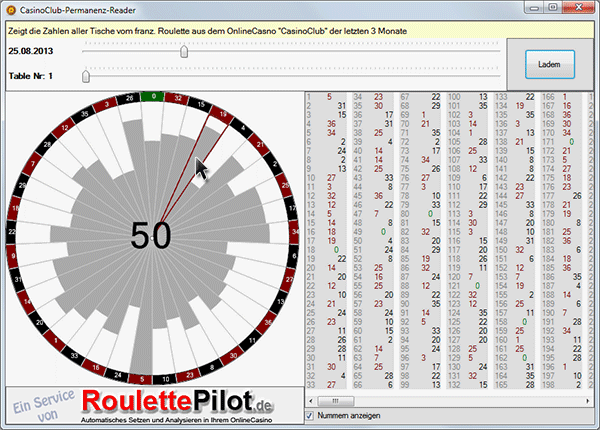Click spin row 198 showing black 2

tap(562, 384)
